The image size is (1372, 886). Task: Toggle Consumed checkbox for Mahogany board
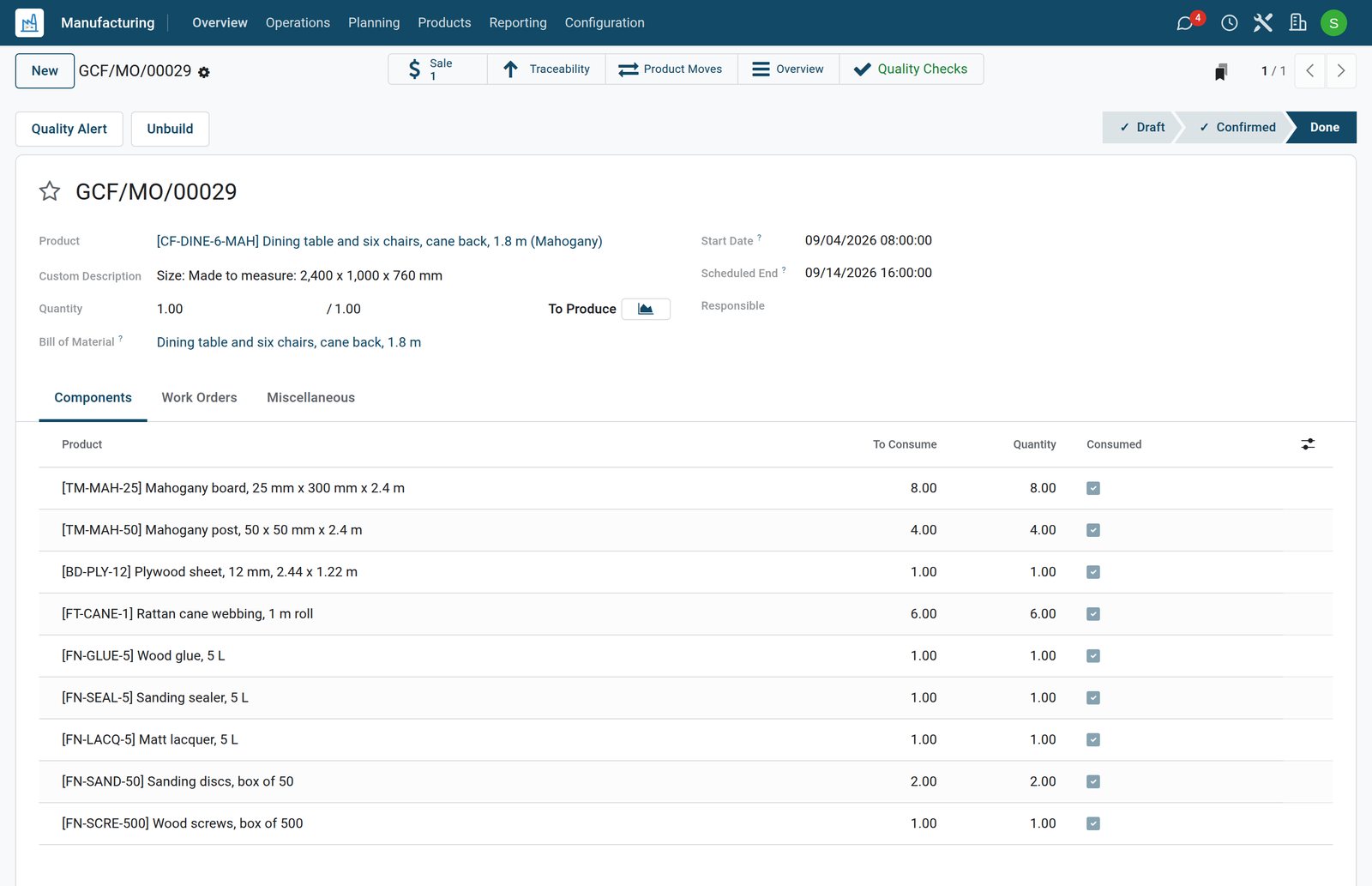pos(1093,488)
